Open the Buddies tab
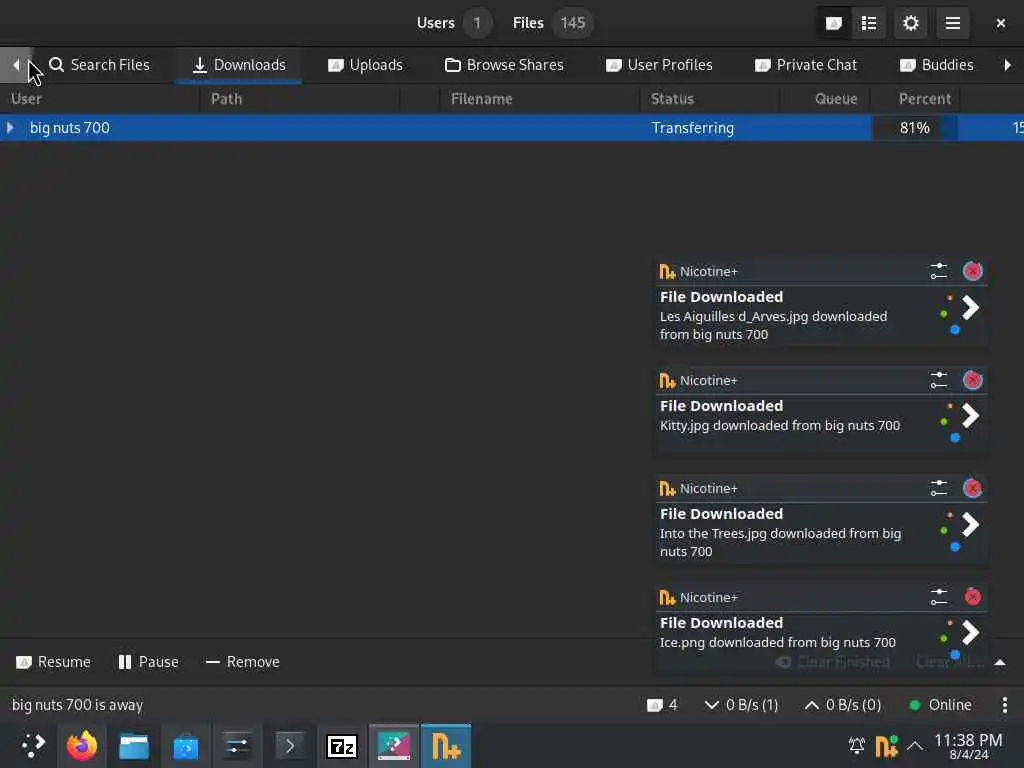This screenshot has width=1024, height=768. click(936, 65)
